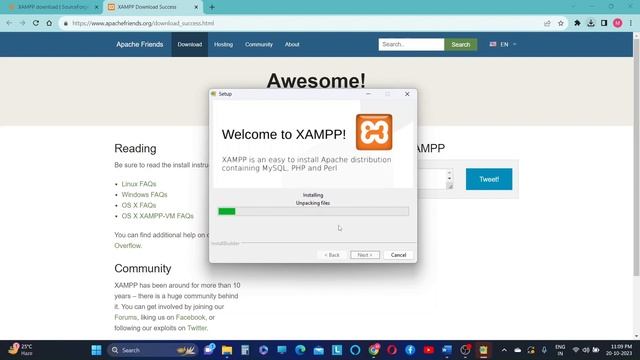Image resolution: width=640 pixels, height=360 pixels.
Task: Open Chrome from the taskbar
Action: click(374, 350)
